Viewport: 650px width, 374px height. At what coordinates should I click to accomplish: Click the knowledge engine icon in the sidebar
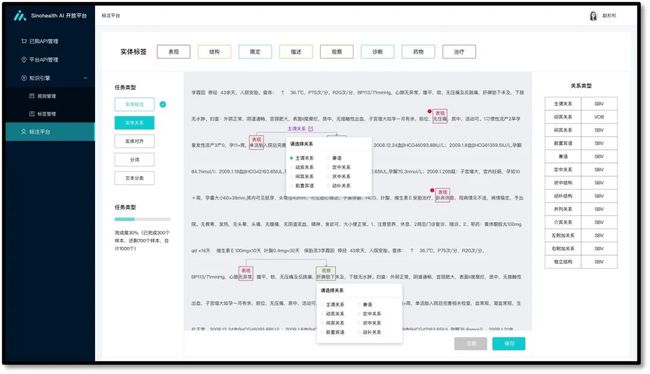point(24,78)
